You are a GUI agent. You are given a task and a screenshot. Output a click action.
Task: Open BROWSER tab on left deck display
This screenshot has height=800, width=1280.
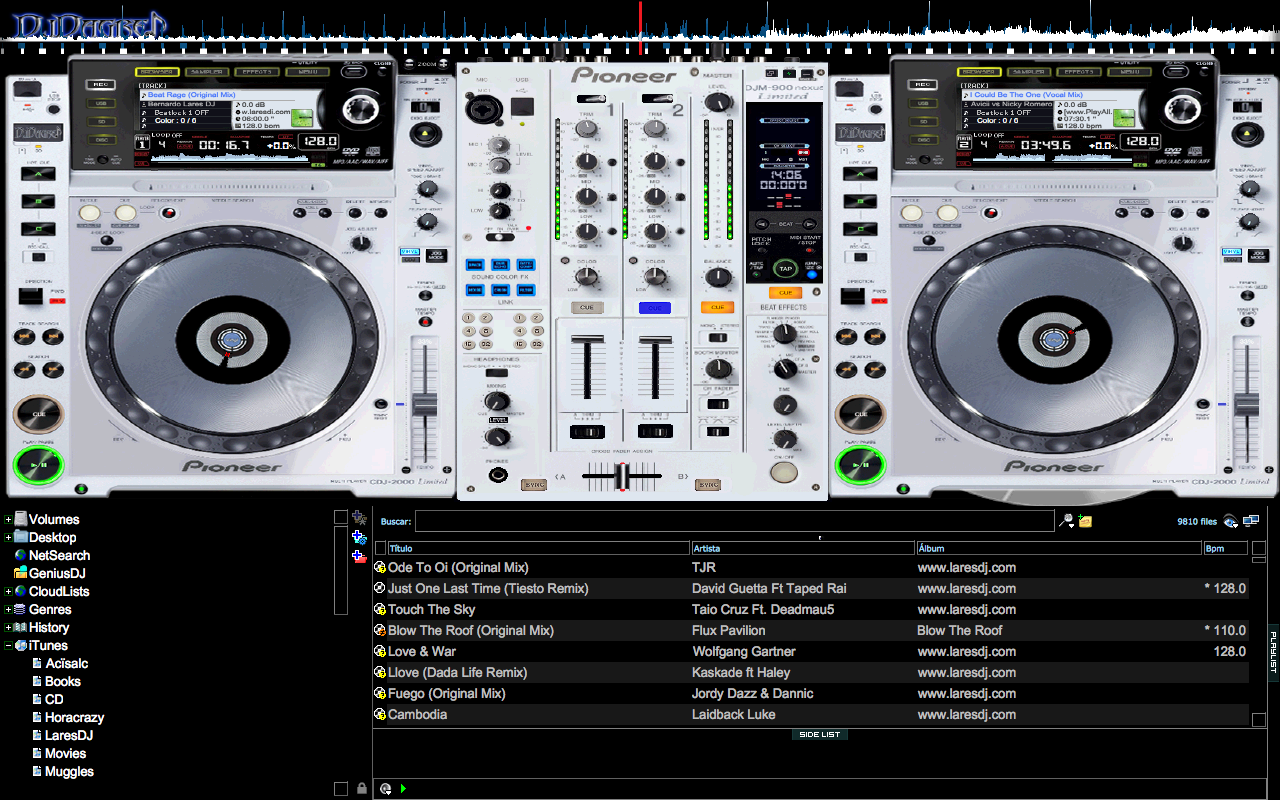pyautogui.click(x=158, y=72)
